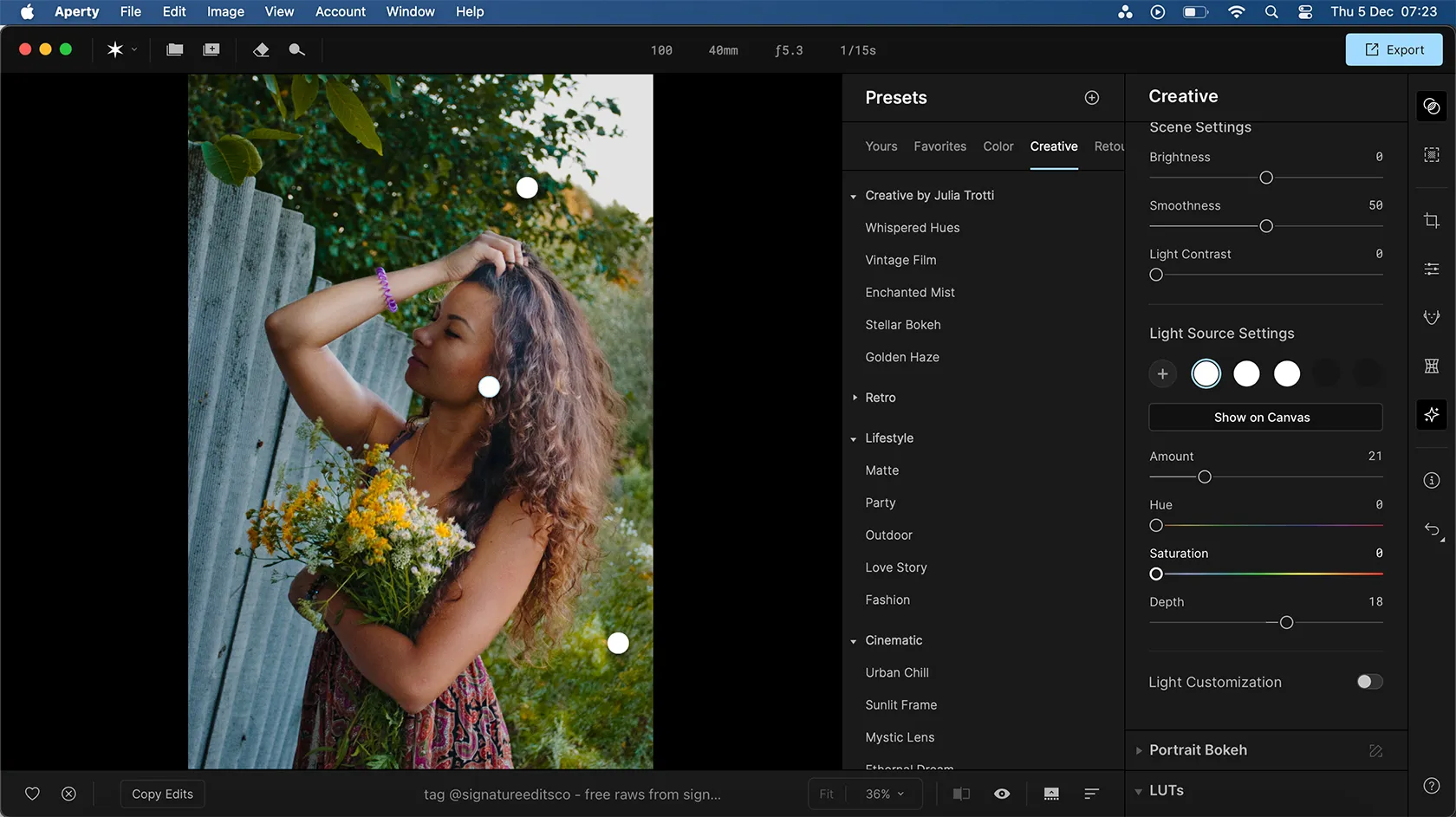The width and height of the screenshot is (1456, 817).
Task: Click the Amount slider handle
Action: [x=1204, y=477]
